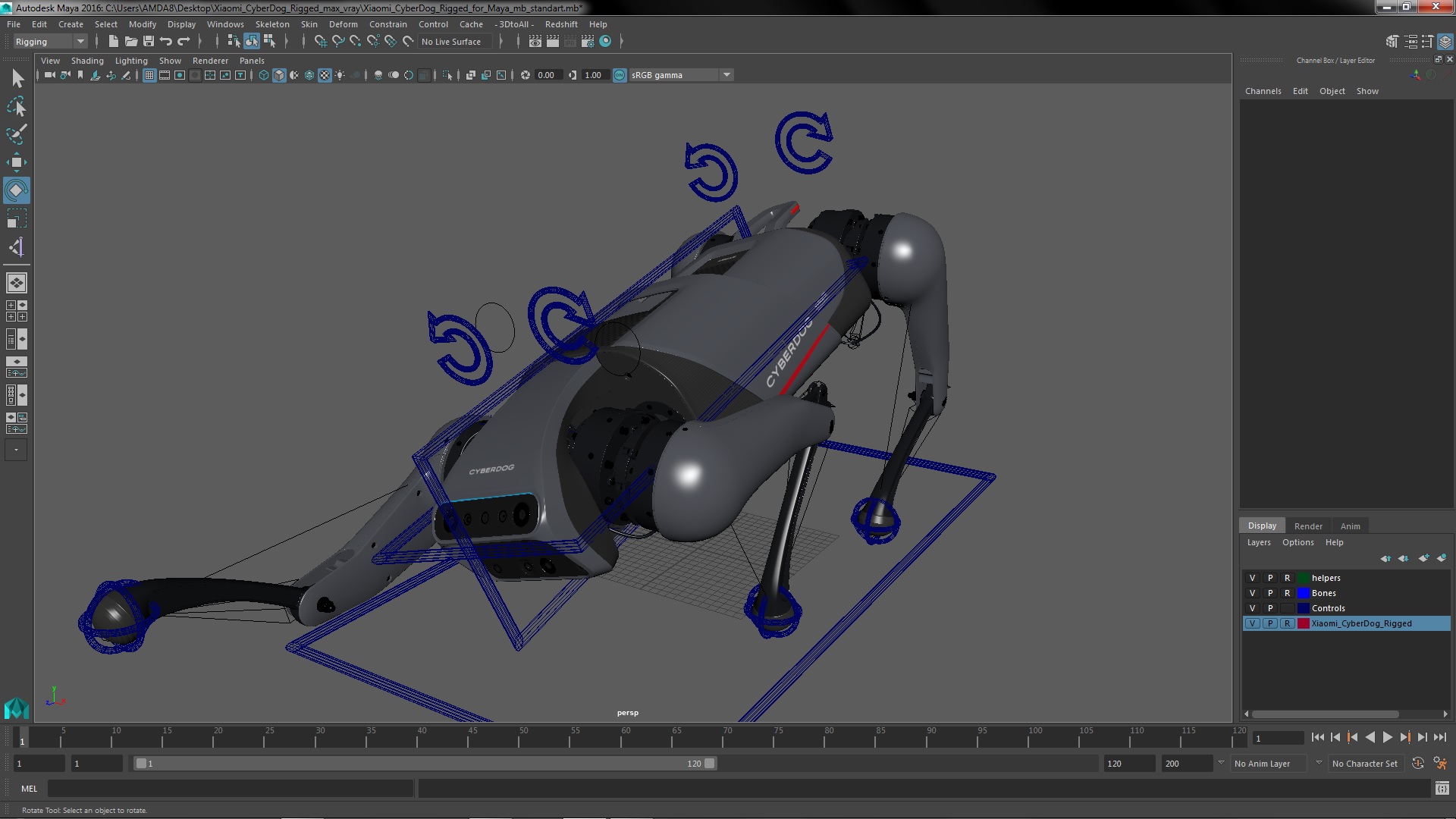Click the time range slider bar
1456x819 pixels.
pyautogui.click(x=425, y=764)
